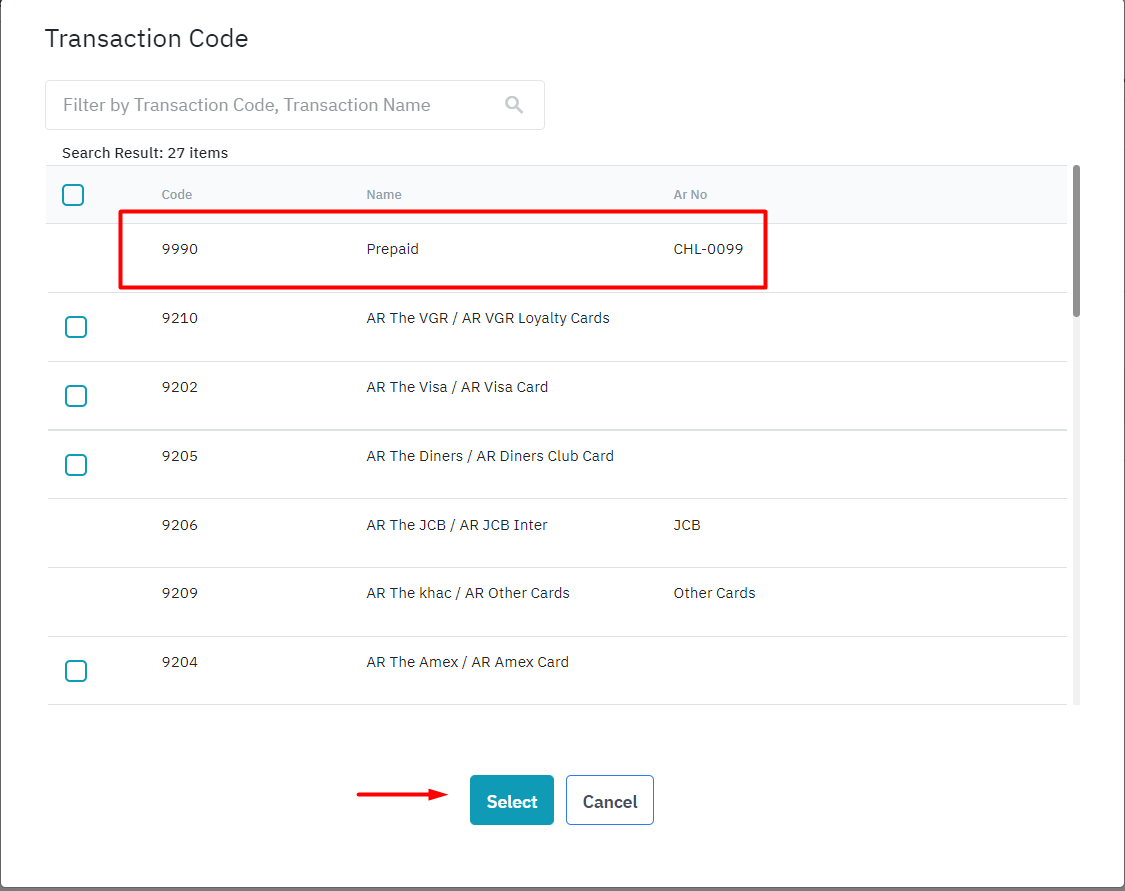
Task: Enable the AR Amex Card checkbox
Action: [76, 671]
